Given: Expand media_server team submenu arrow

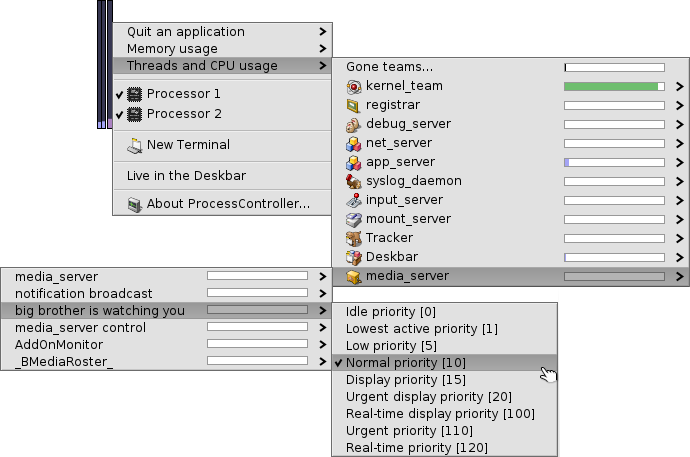Looking at the screenshot, I should [679, 276].
